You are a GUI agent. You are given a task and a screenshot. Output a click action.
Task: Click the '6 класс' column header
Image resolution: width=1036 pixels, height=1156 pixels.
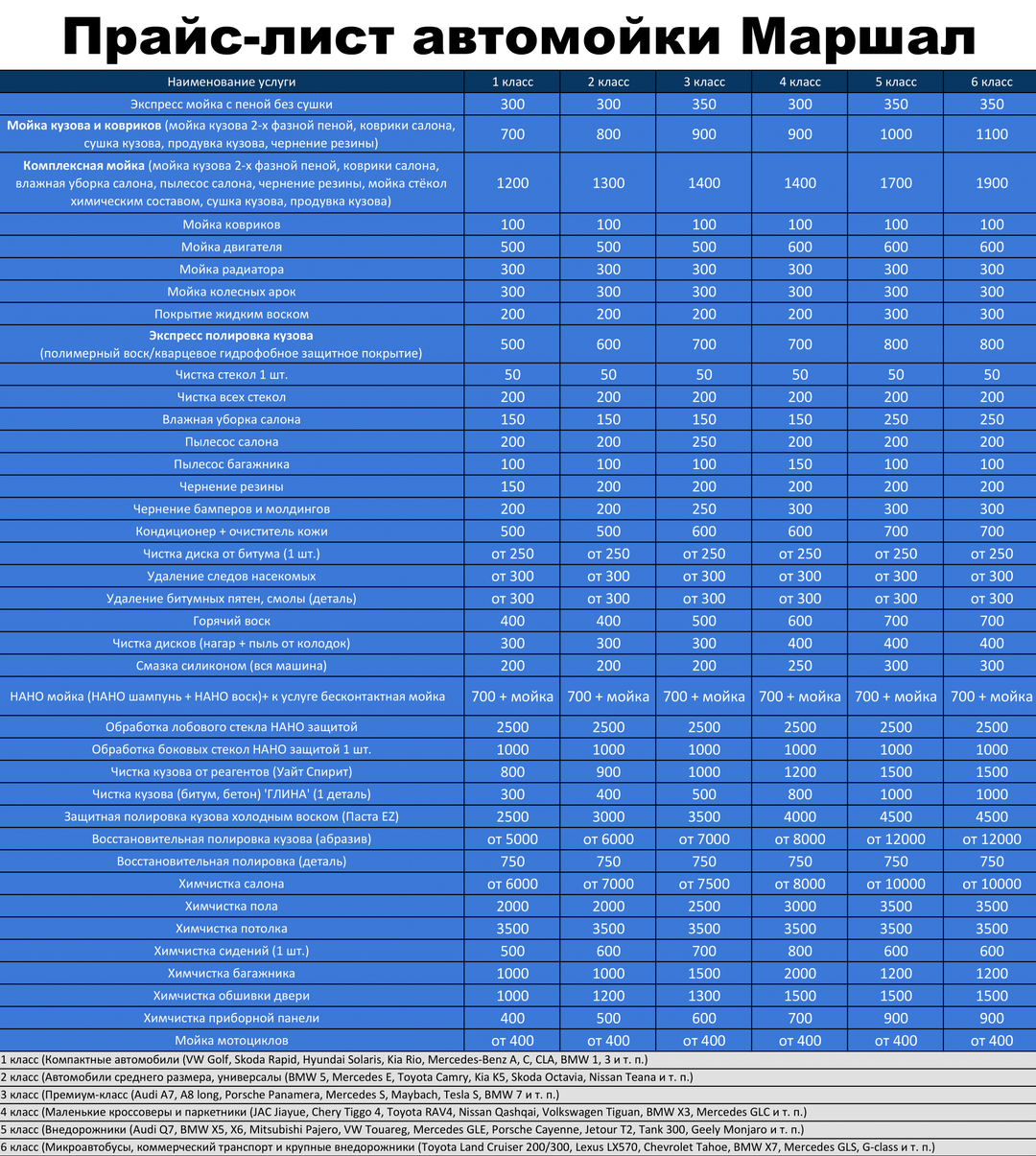pos(991,82)
